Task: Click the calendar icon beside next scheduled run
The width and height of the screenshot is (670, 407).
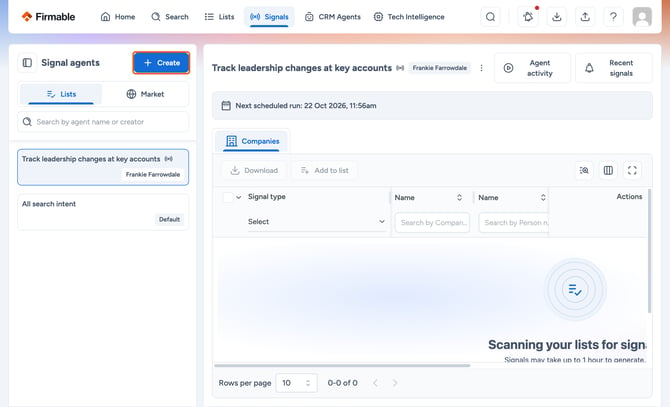Action: 226,105
